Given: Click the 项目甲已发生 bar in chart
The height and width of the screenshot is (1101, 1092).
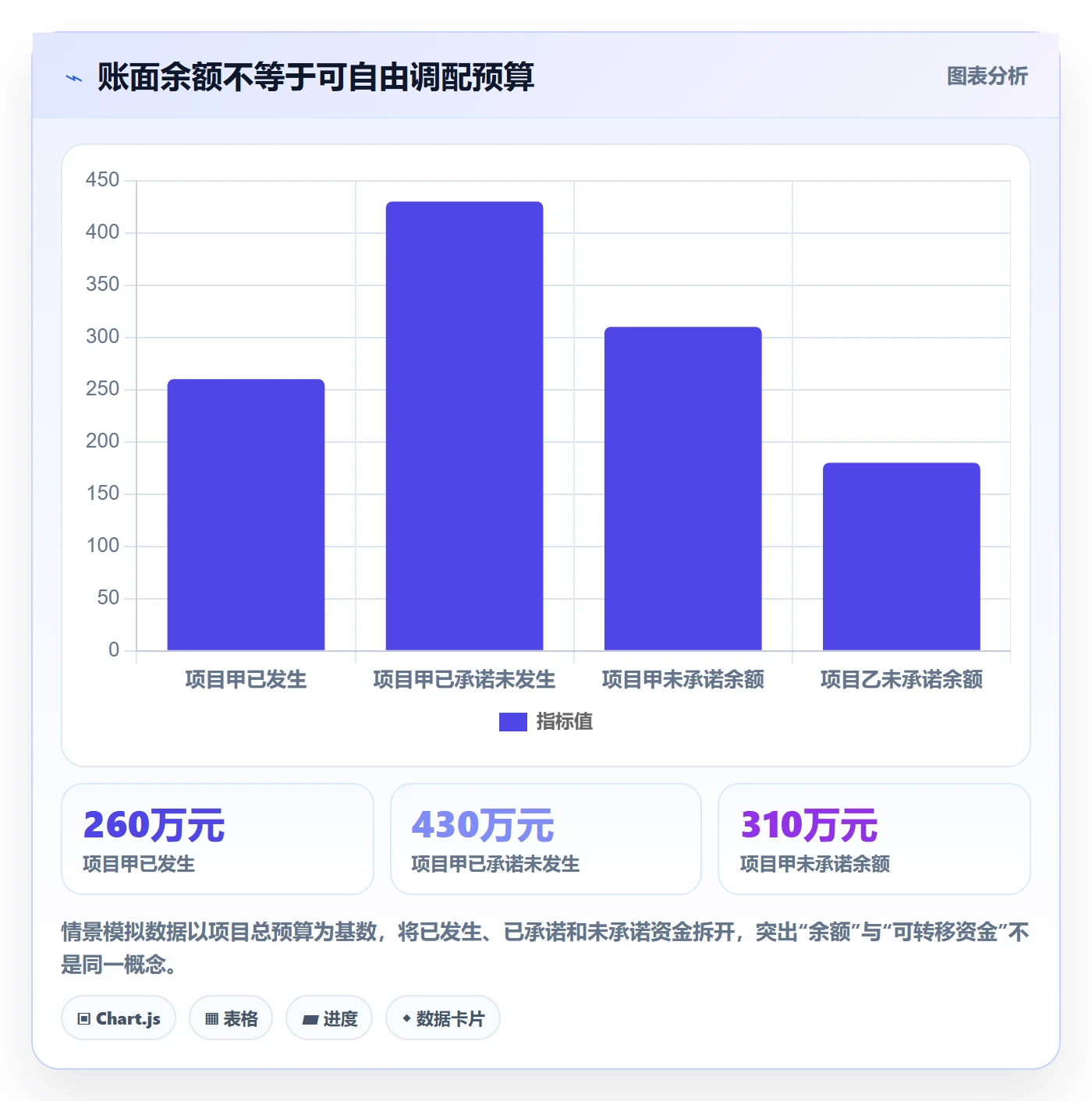Looking at the screenshot, I should tap(246, 515).
